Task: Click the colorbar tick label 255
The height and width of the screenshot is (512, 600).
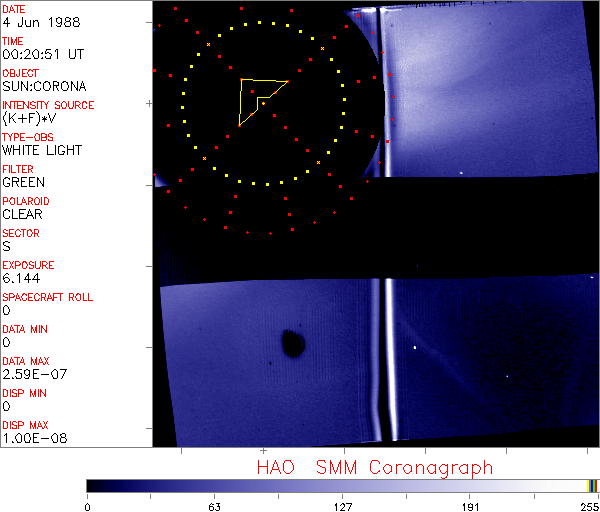Action: tap(589, 505)
